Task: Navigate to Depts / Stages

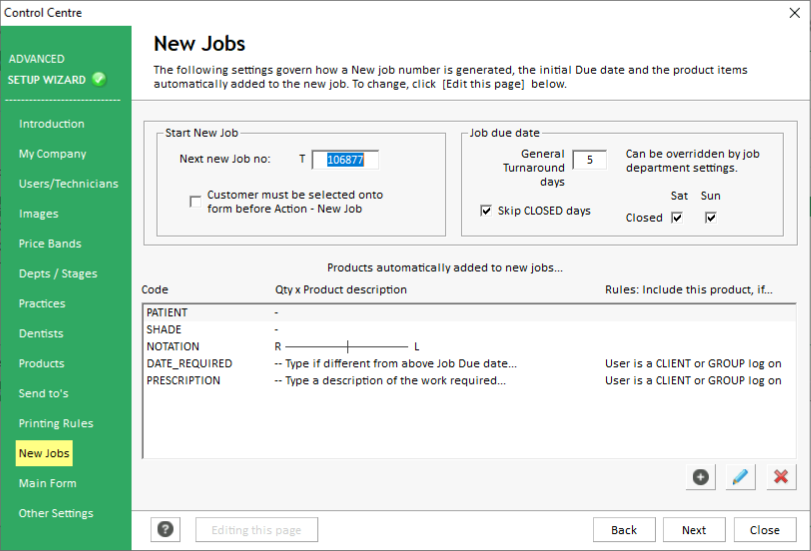Action: 58,274
